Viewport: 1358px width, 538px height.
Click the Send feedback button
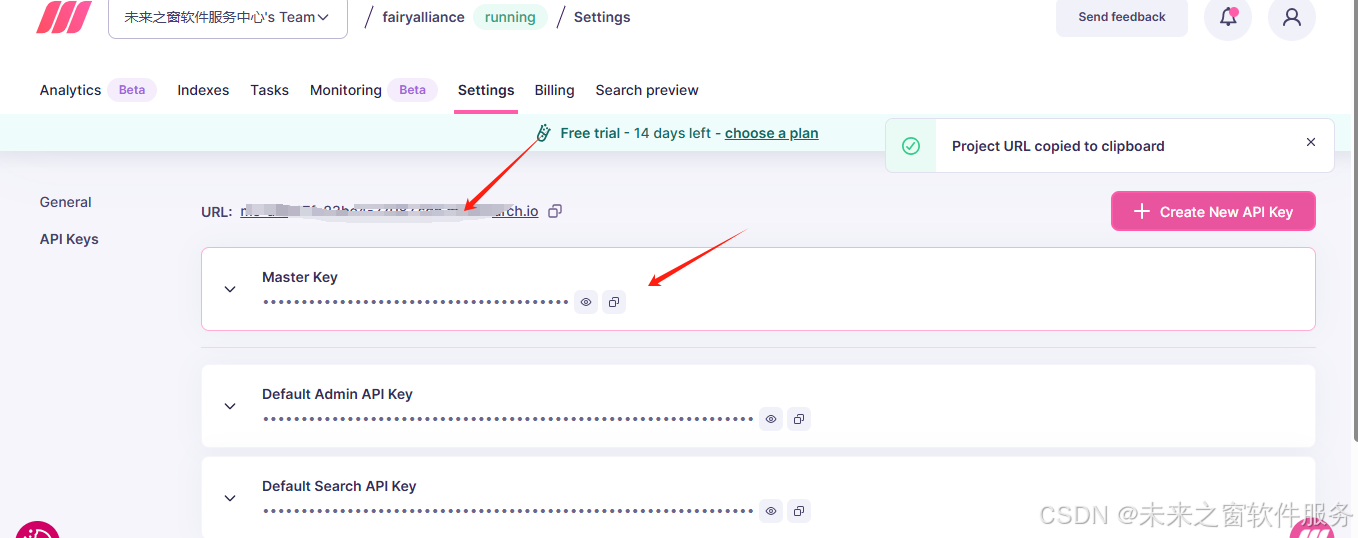click(1122, 17)
